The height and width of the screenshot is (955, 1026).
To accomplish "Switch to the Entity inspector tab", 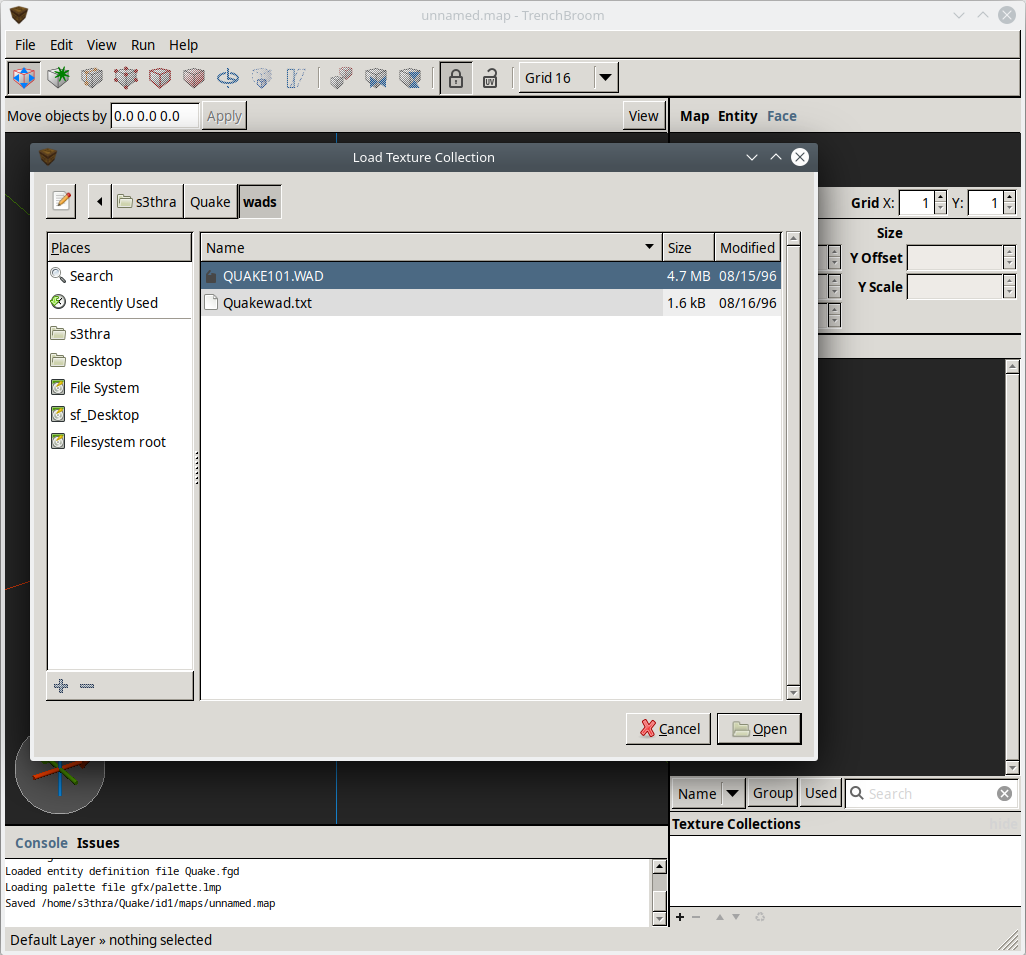I will [737, 116].
